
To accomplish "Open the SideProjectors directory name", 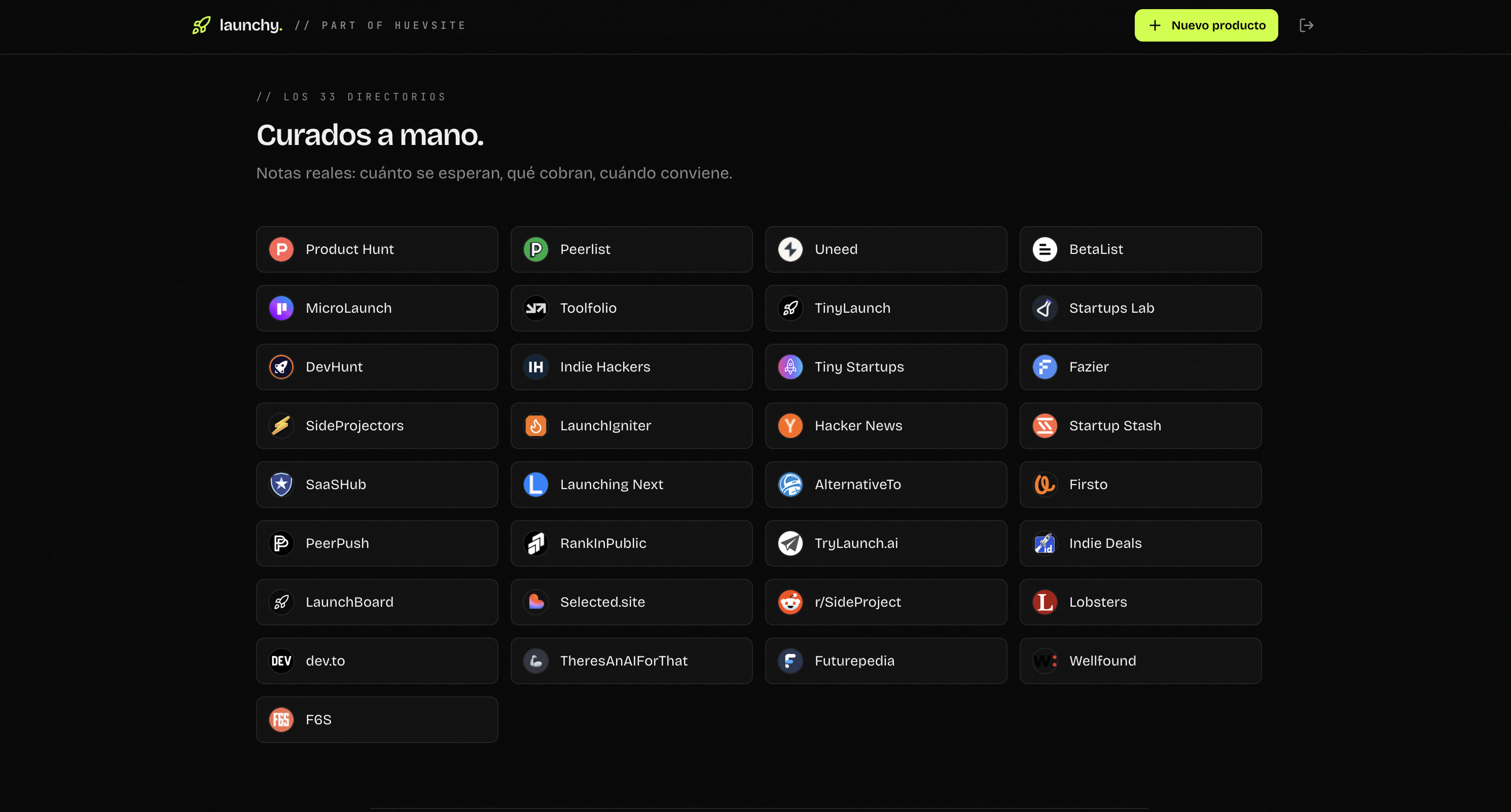I will 355,426.
